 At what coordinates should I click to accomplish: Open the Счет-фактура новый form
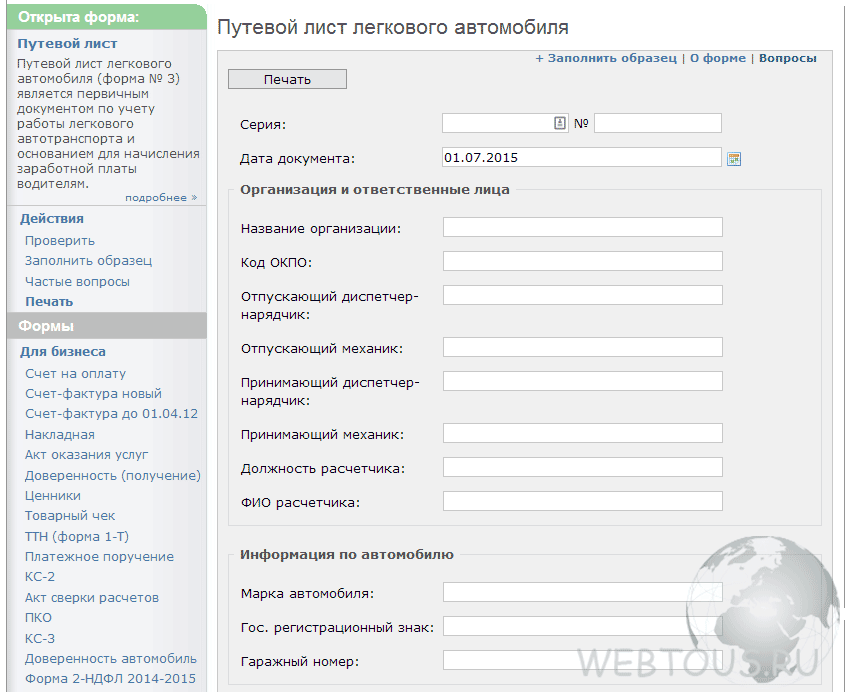(x=93, y=394)
